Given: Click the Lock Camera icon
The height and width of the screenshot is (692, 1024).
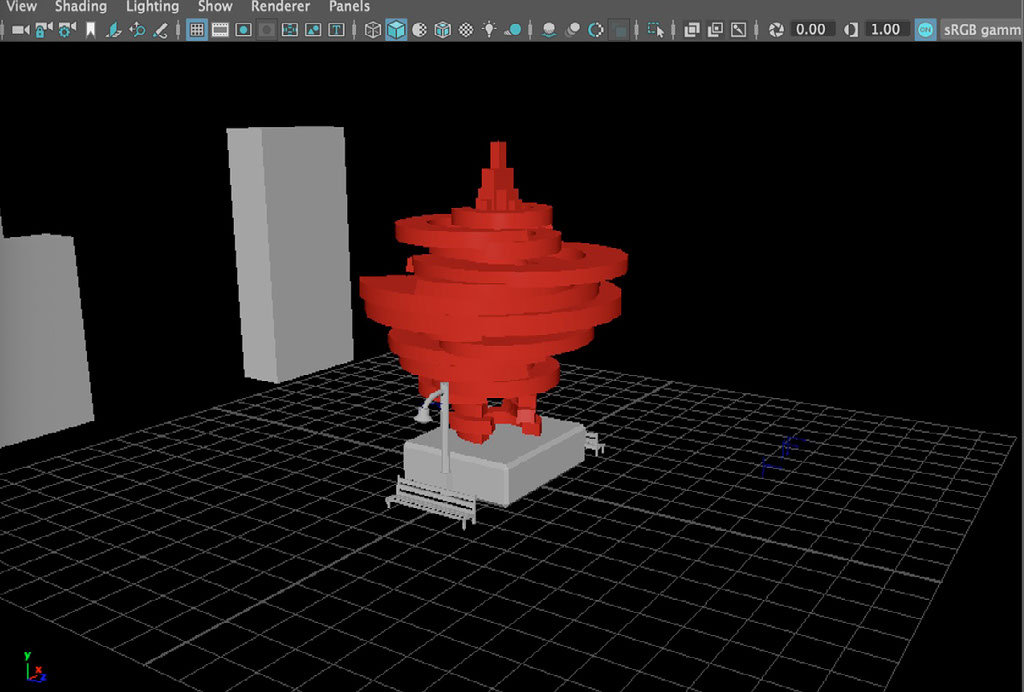Looking at the screenshot, I should point(43,30).
